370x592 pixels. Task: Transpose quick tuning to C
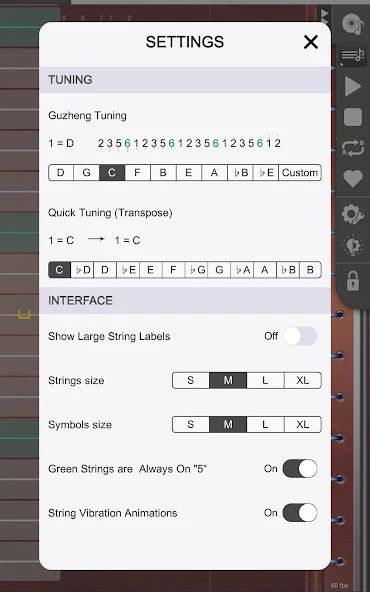pyautogui.click(x=59, y=270)
